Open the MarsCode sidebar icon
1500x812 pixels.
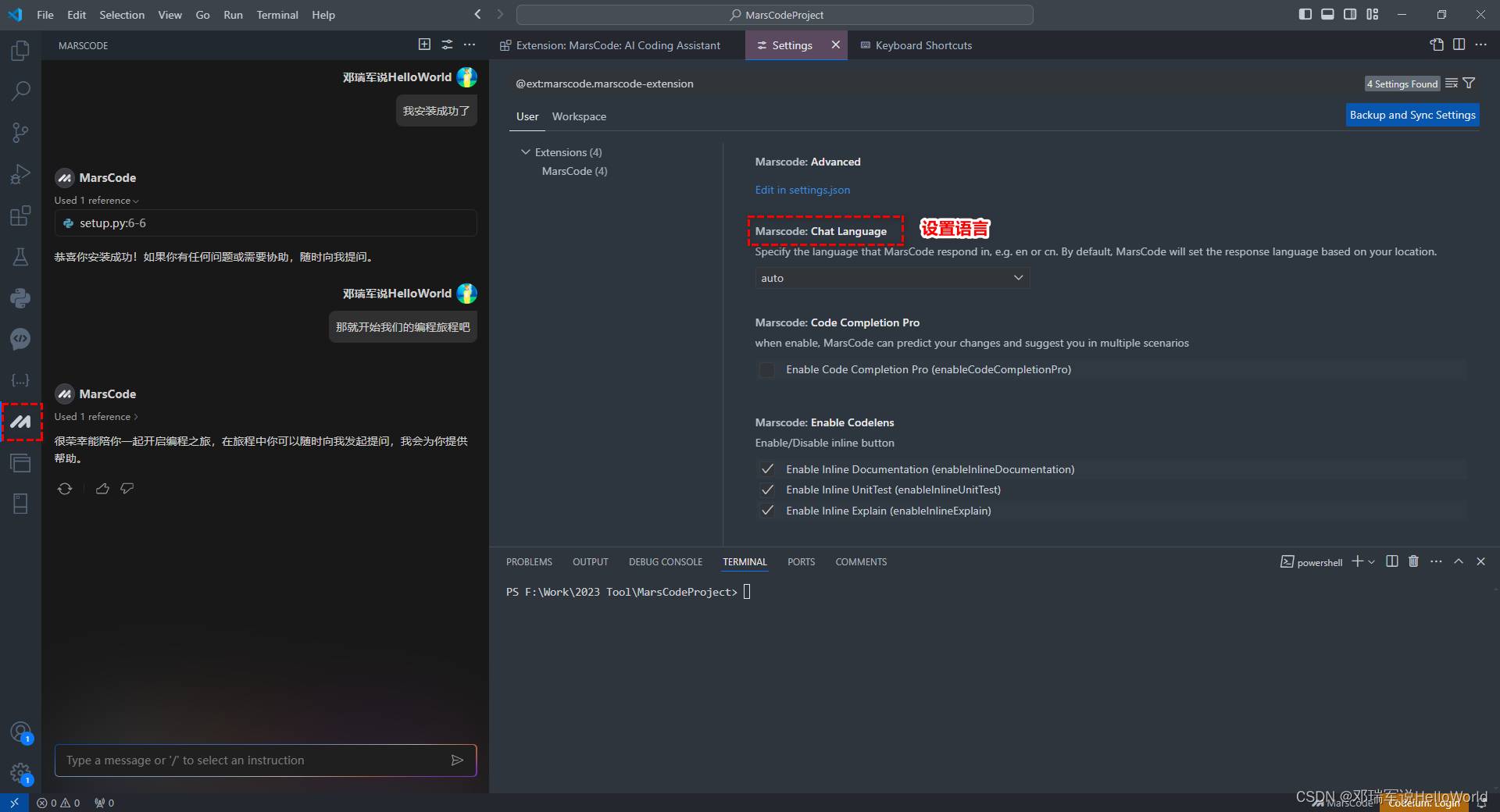pos(21,422)
